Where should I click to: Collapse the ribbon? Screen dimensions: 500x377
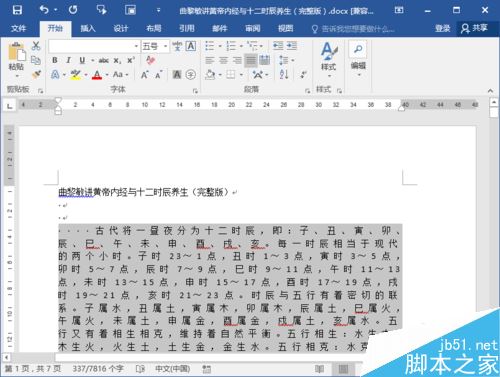pyautogui.click(x=490, y=90)
